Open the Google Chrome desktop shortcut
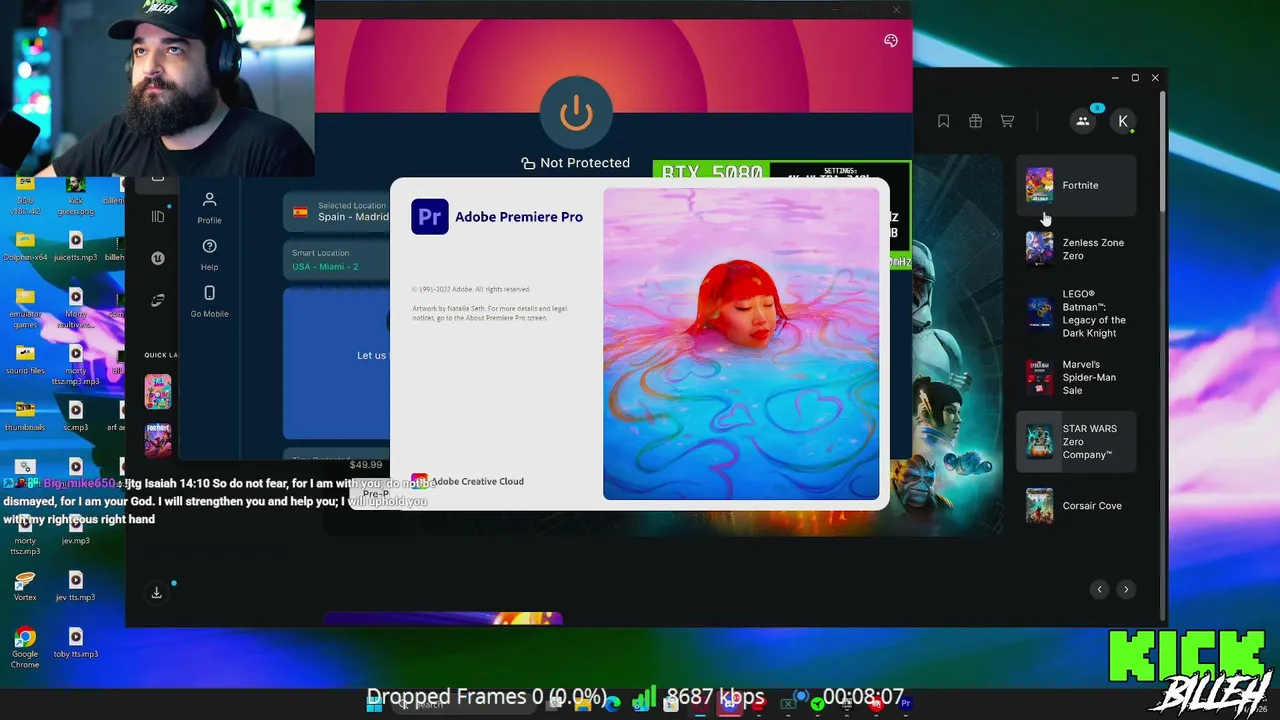This screenshot has width=1280, height=720. [x=25, y=648]
